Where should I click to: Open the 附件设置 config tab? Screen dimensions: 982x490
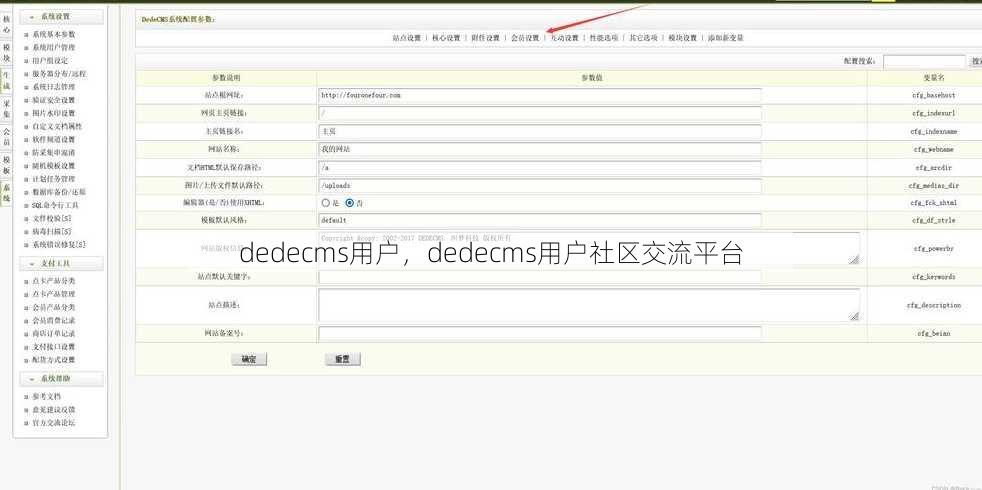(486, 38)
